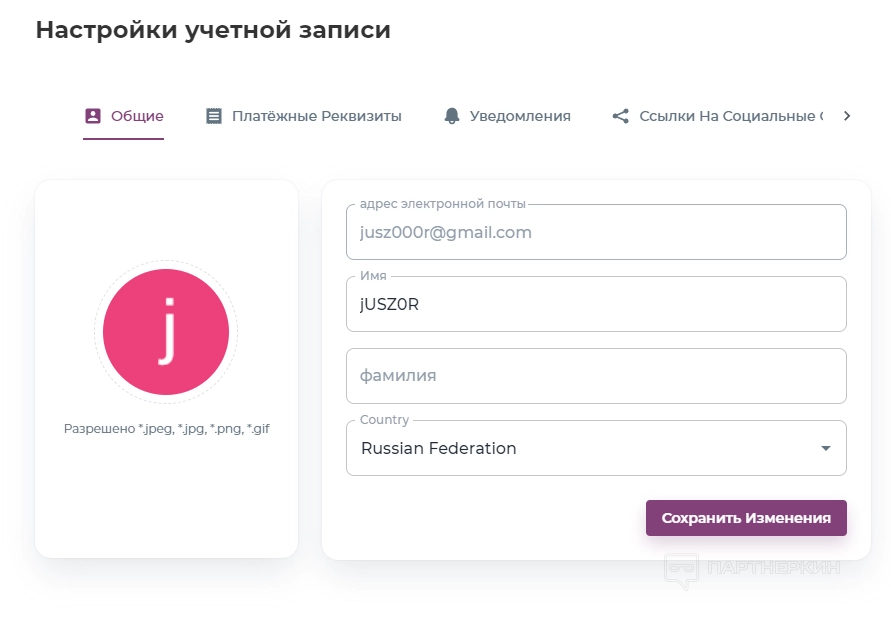This screenshot has height=642, width=891.
Task: Open the Уведомления tab
Action: pos(520,116)
